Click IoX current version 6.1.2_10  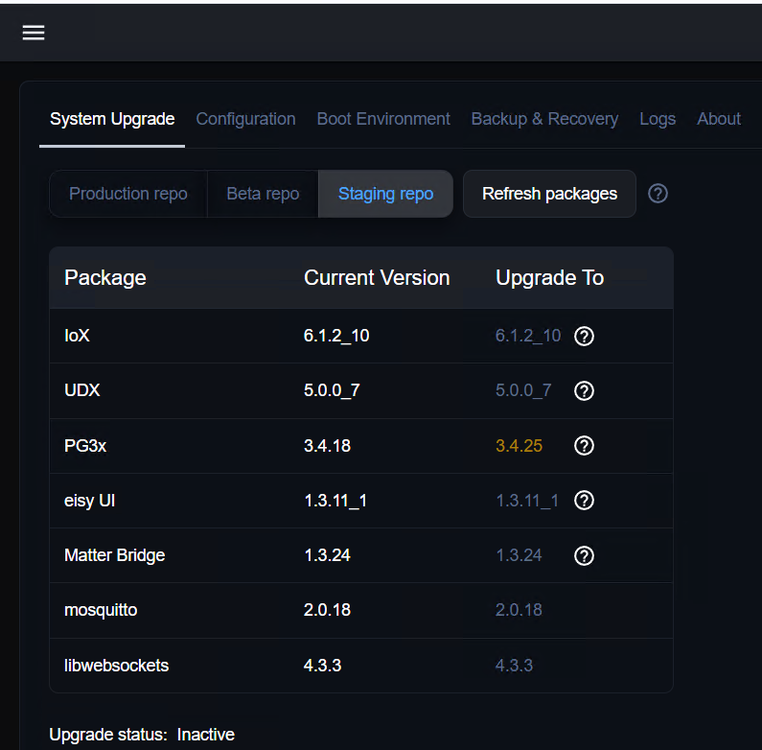pyautogui.click(x=336, y=336)
